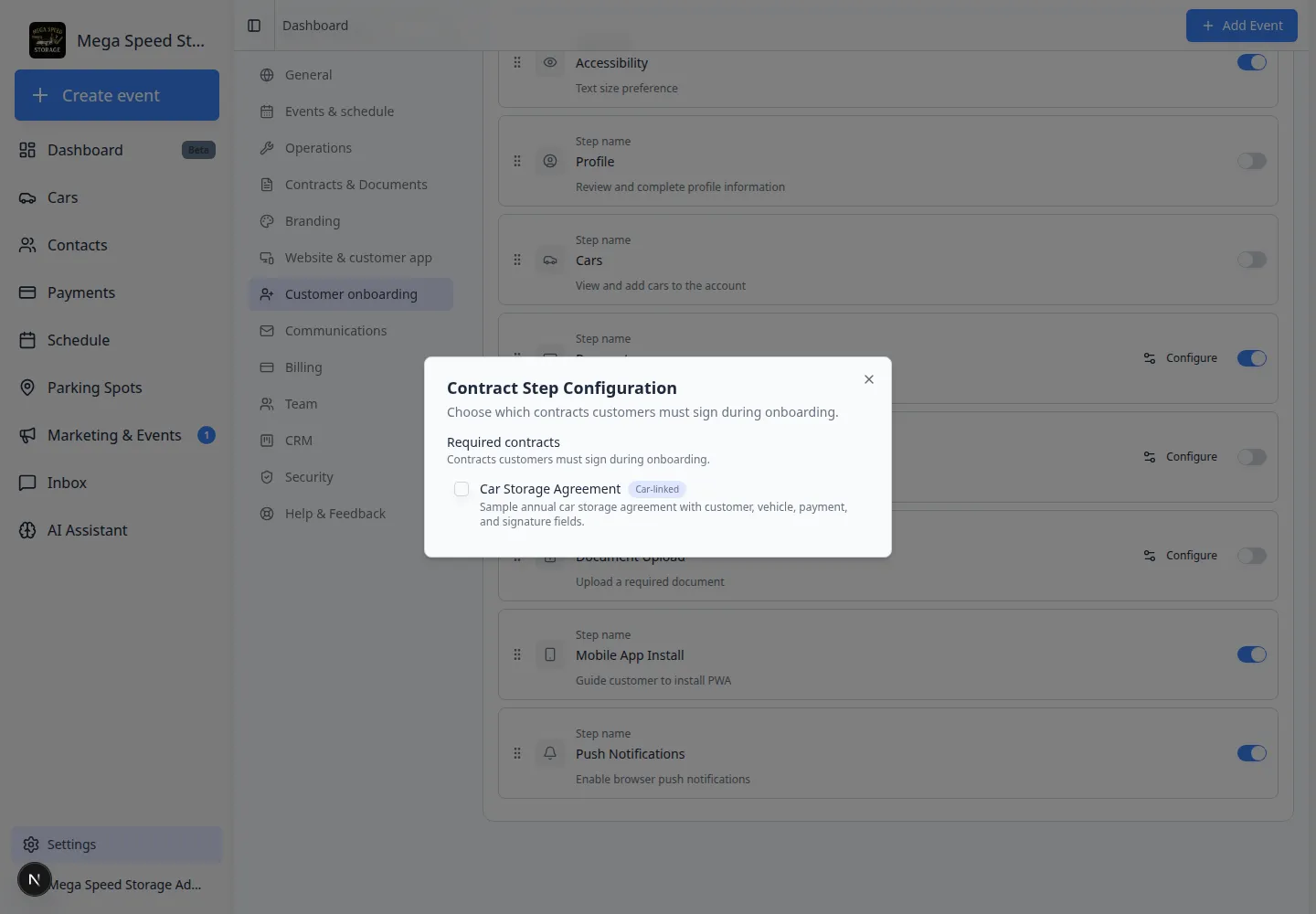The image size is (1316, 914).
Task: Open Parking Spots in the sidebar
Action: pos(117,388)
